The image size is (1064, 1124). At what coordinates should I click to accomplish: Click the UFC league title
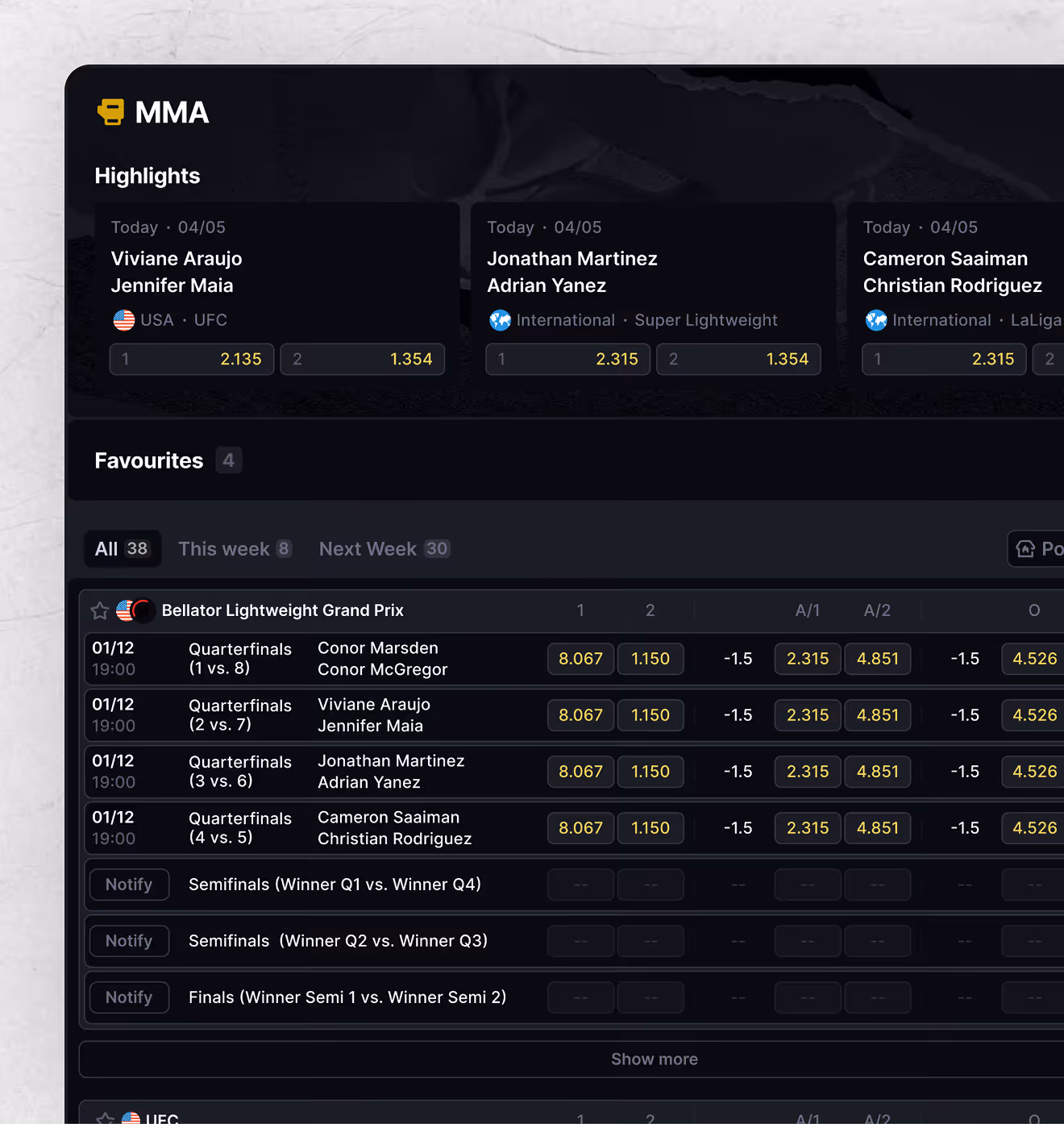[162, 1118]
